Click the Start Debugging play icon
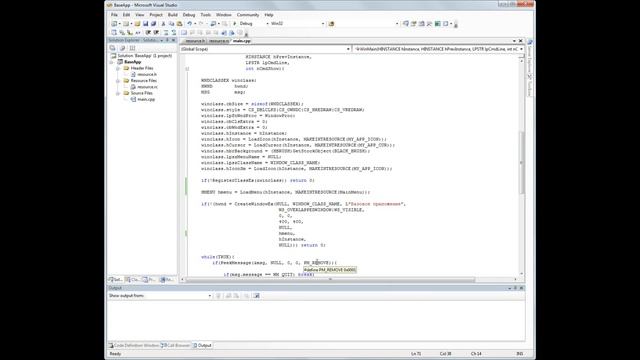The width and height of the screenshot is (640, 360). click(235, 24)
